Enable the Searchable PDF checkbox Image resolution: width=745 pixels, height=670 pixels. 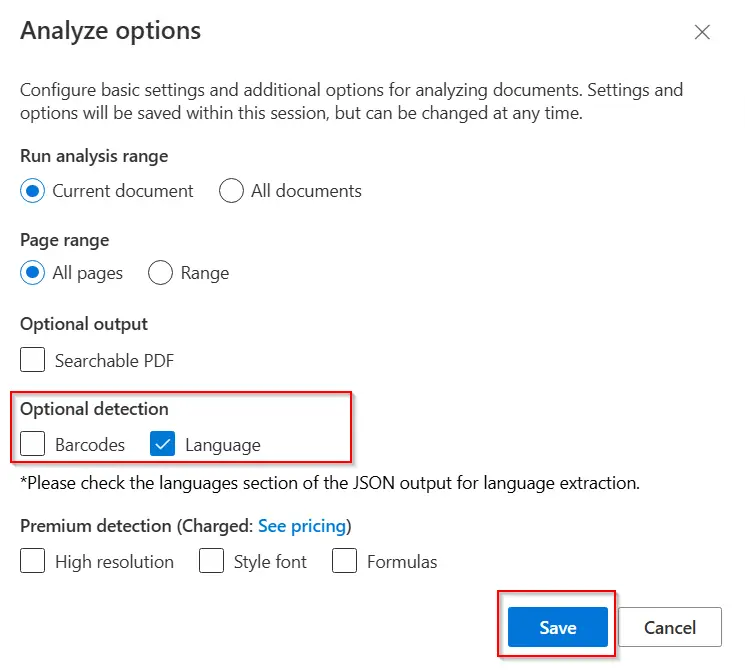33,360
